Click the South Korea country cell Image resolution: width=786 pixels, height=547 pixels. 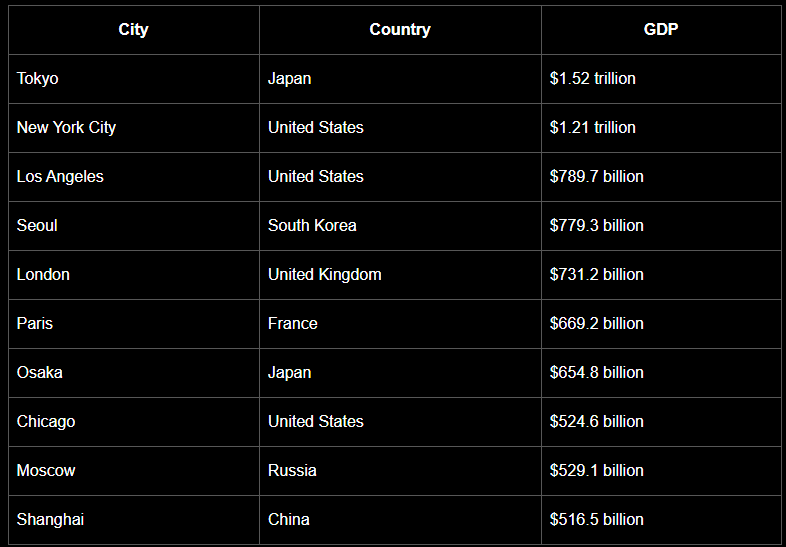tap(312, 226)
